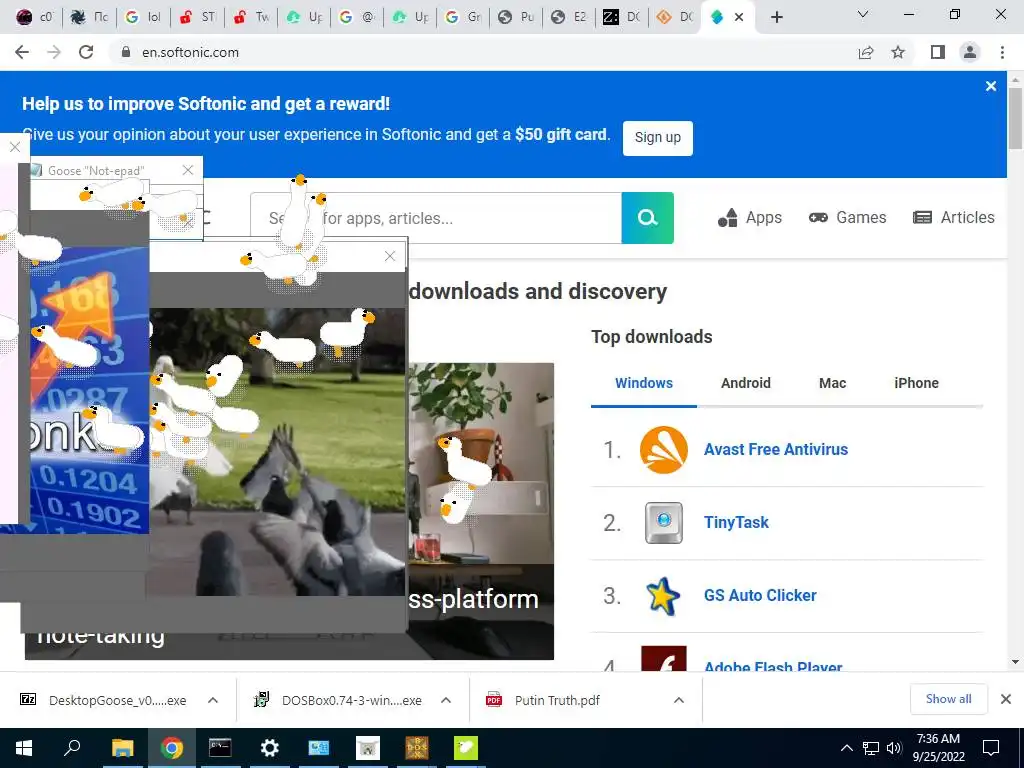
Task: Click the network tray icon
Action: click(x=871, y=748)
